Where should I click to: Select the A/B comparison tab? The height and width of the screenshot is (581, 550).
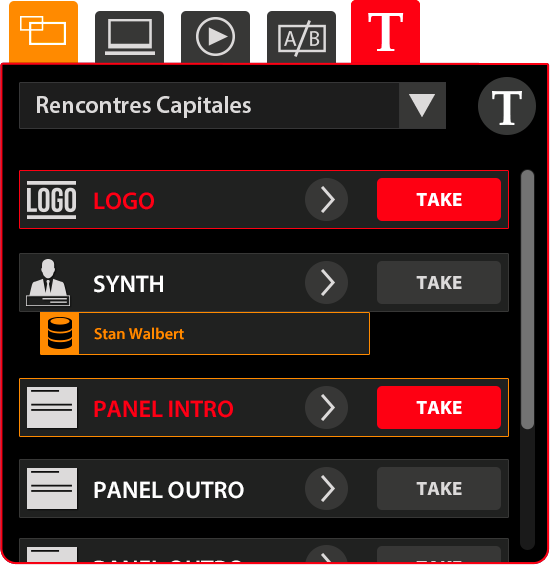(x=301, y=37)
